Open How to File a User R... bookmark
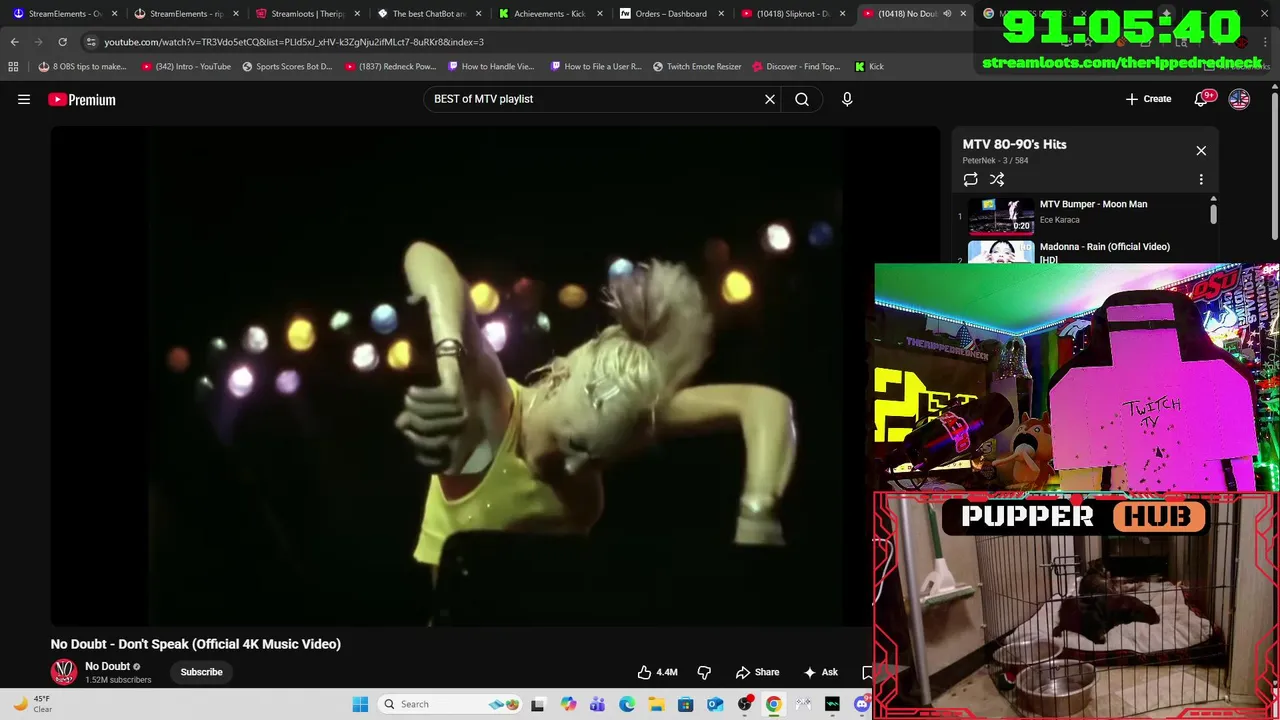Viewport: 1280px width, 720px height. [597, 66]
